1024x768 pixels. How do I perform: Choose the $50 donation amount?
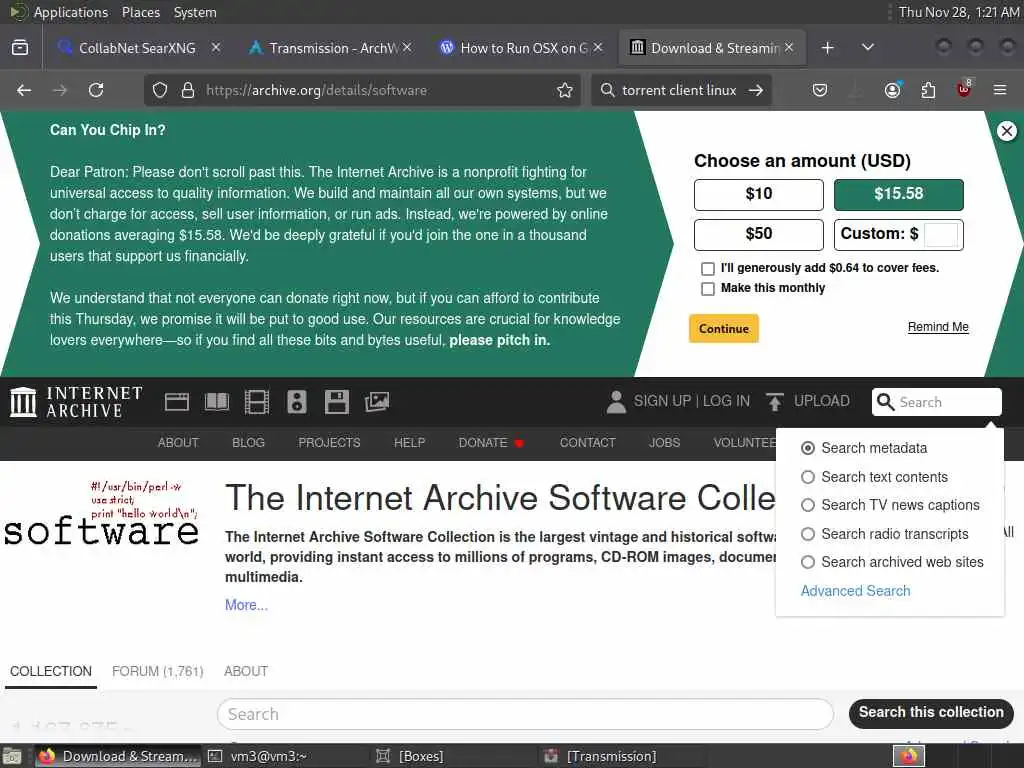758,234
